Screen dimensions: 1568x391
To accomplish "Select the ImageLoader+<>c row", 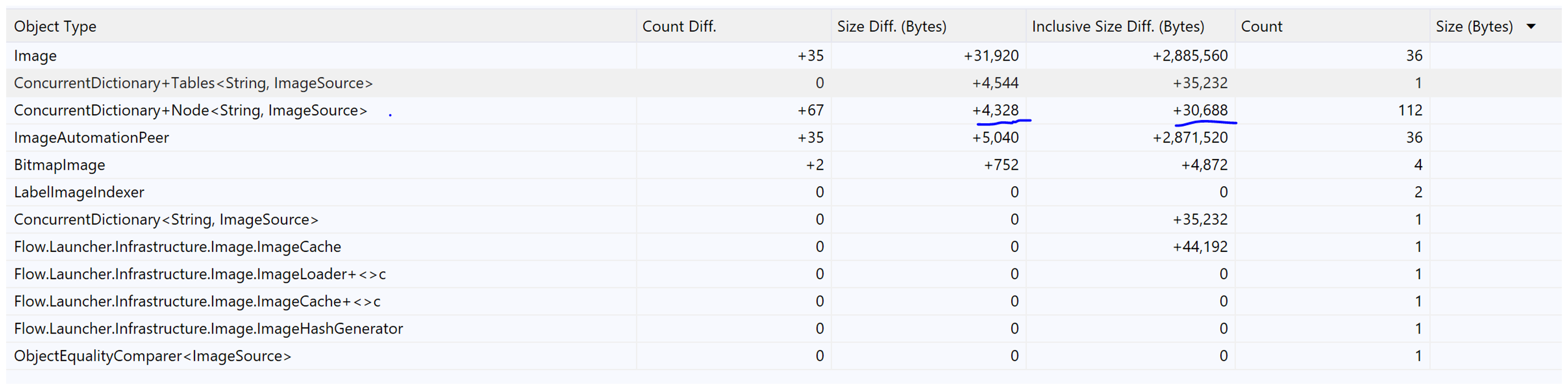I will click(x=784, y=275).
